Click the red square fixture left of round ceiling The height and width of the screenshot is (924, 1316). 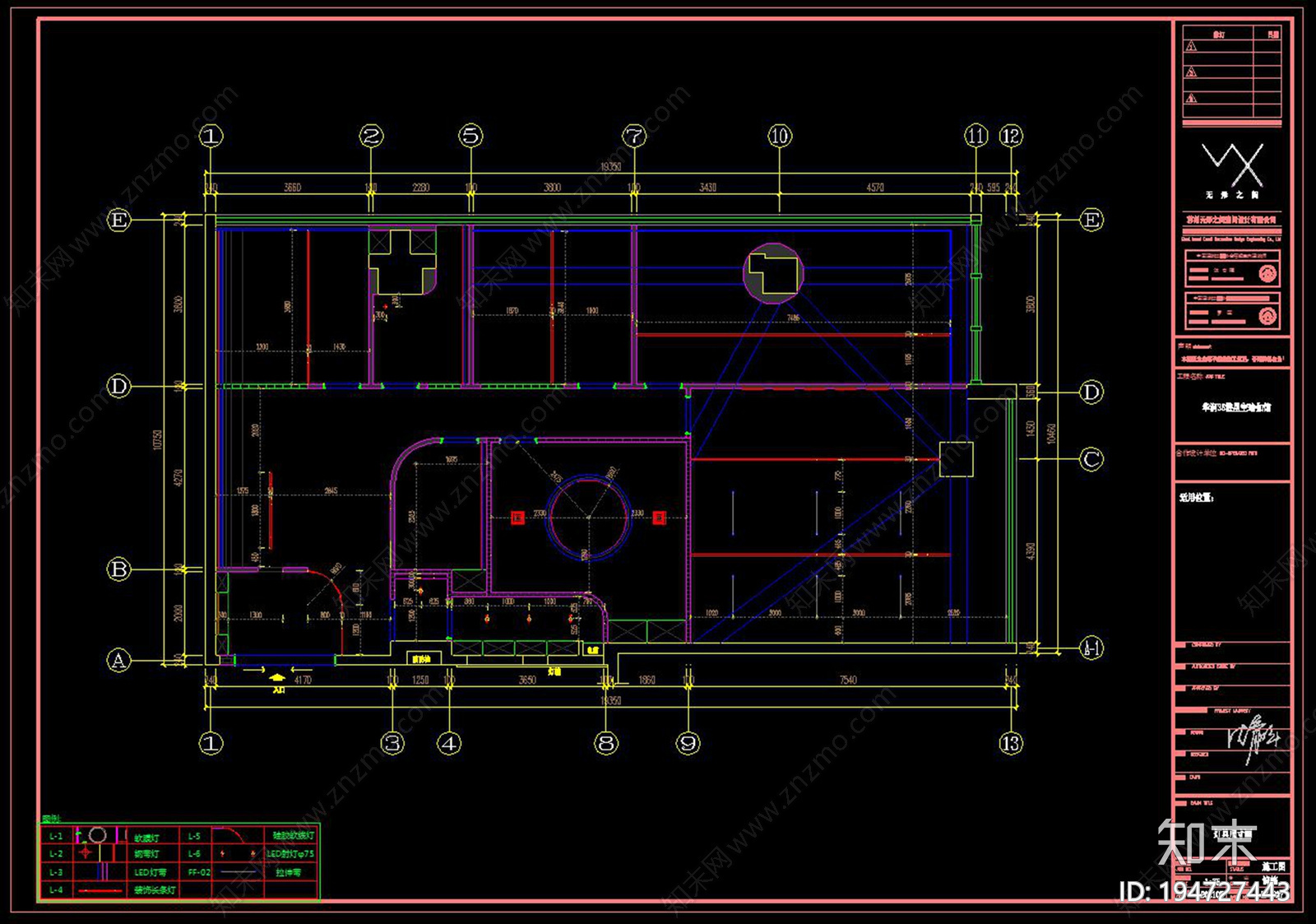point(517,518)
